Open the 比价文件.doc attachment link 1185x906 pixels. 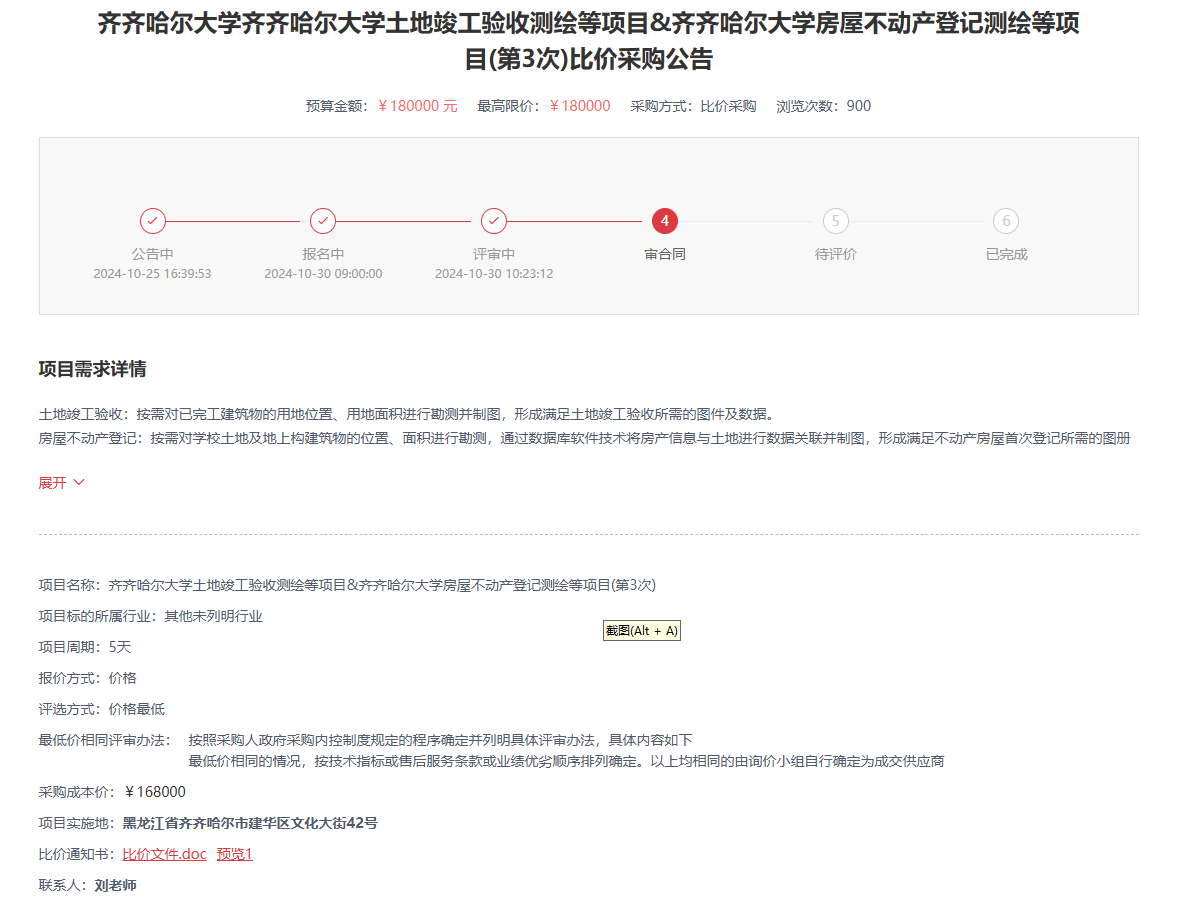pos(164,854)
